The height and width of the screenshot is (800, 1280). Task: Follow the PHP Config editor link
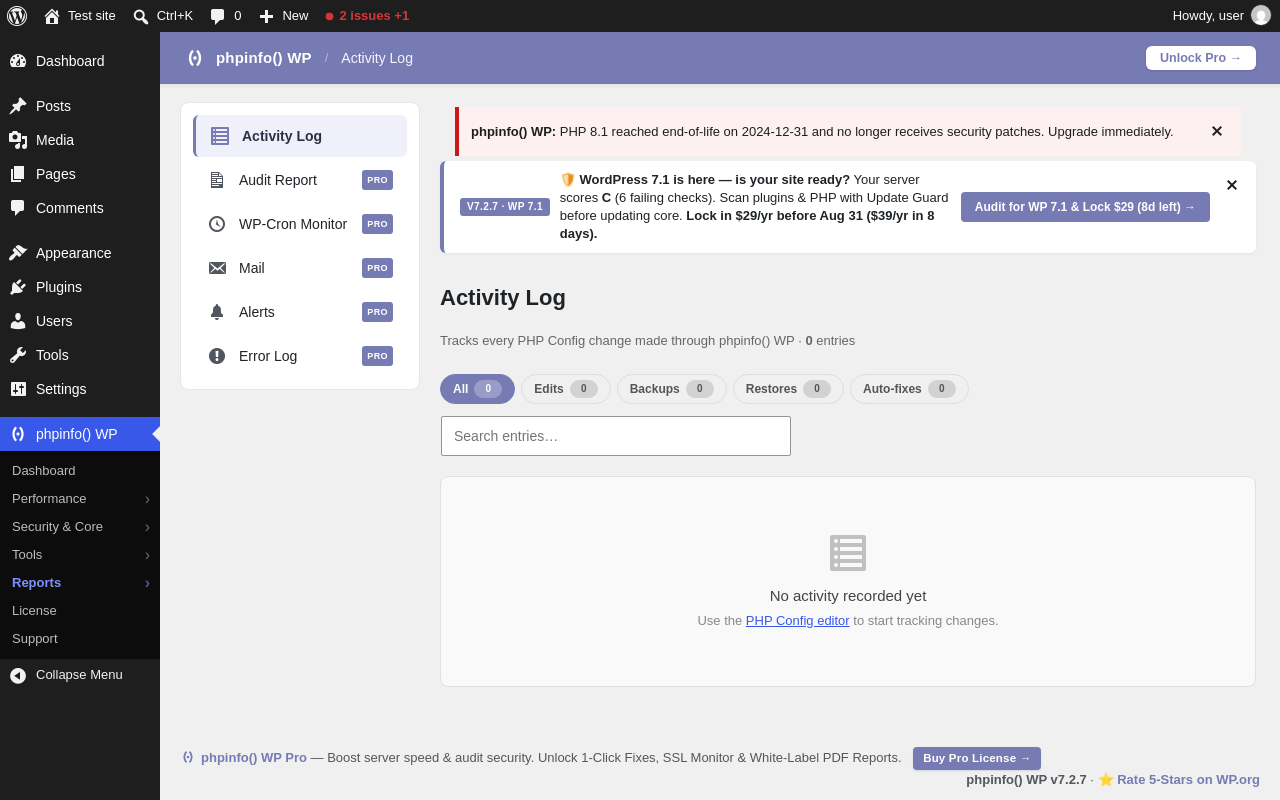797,620
